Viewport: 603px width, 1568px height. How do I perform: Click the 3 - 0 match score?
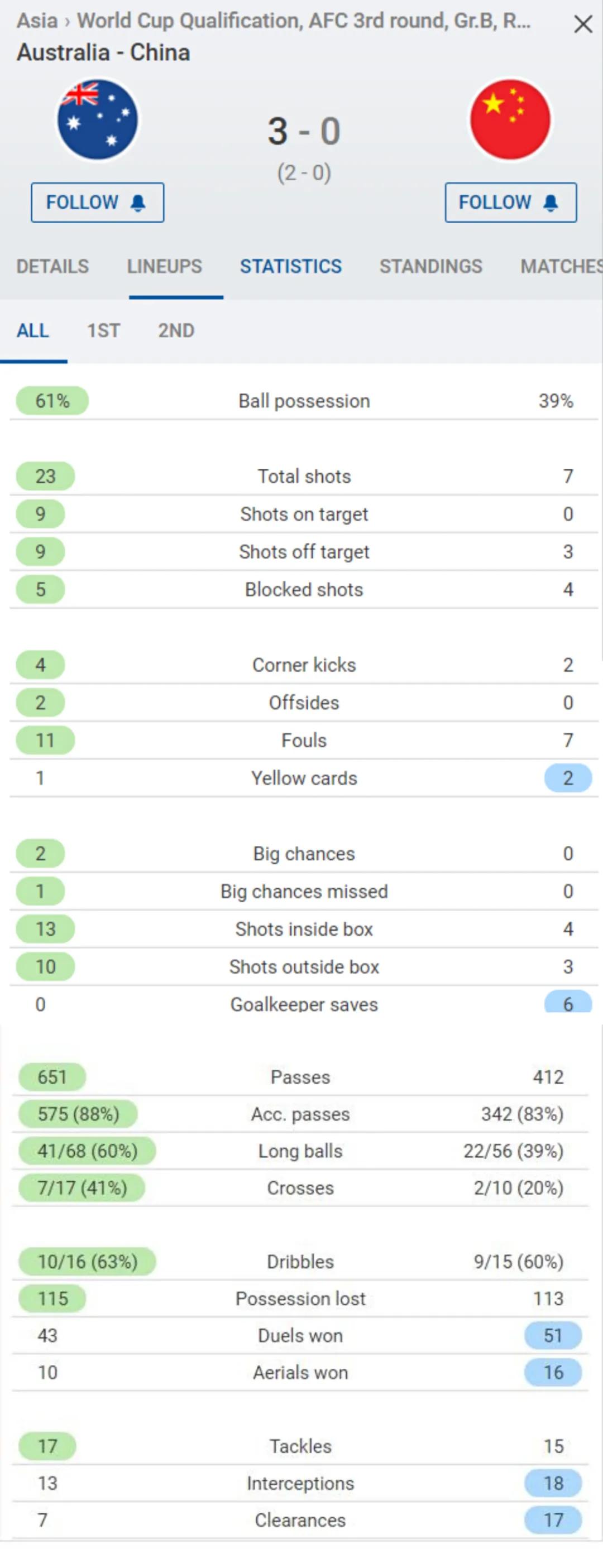click(304, 132)
